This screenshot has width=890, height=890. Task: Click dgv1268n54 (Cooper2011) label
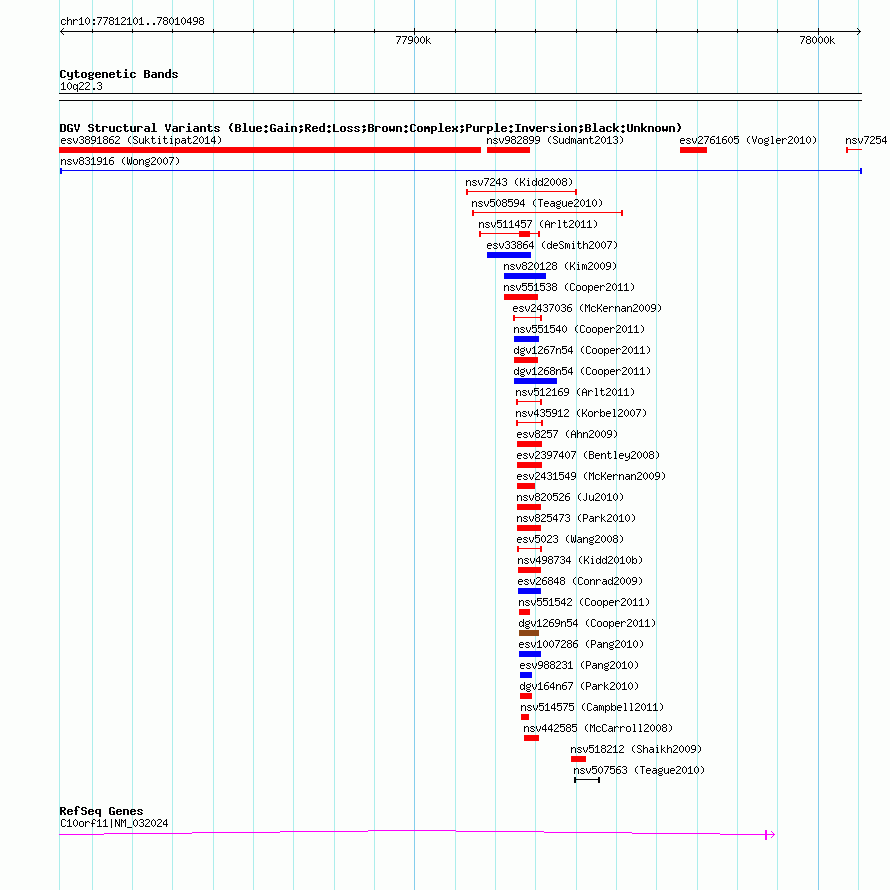coord(582,371)
